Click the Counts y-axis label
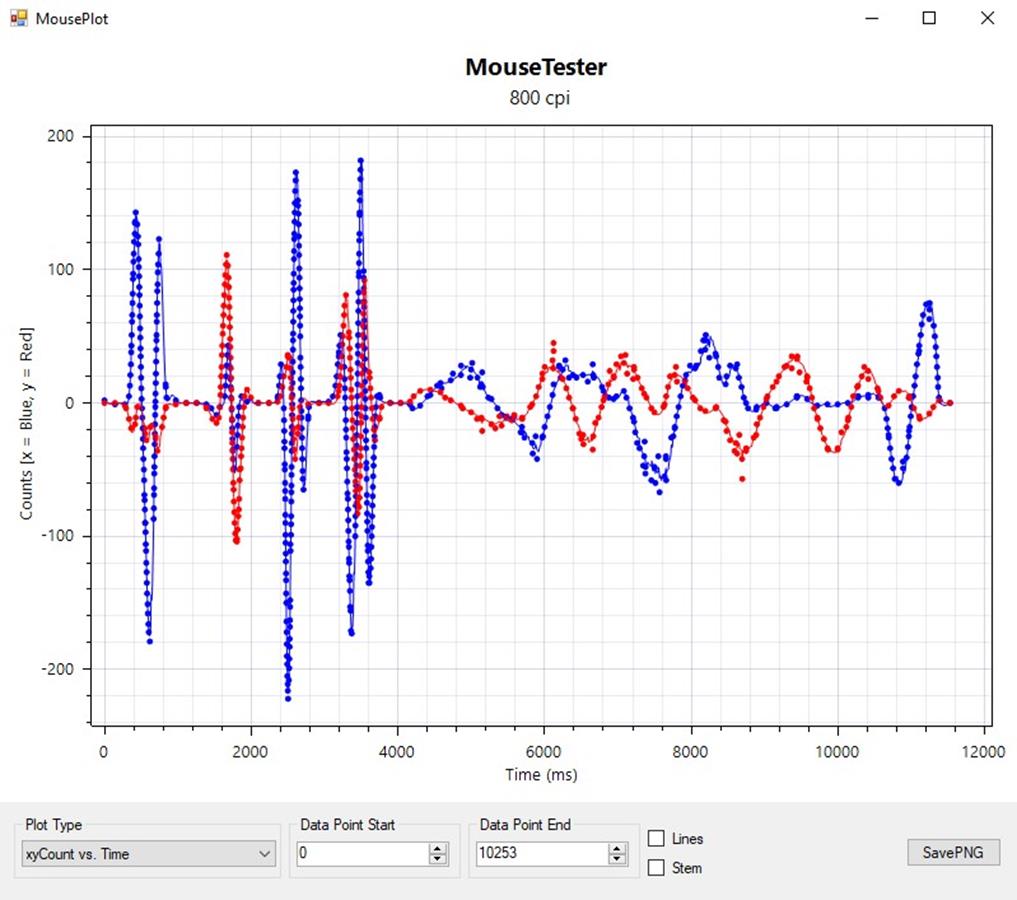Screen dimensions: 1017x900 (x=27, y=423)
